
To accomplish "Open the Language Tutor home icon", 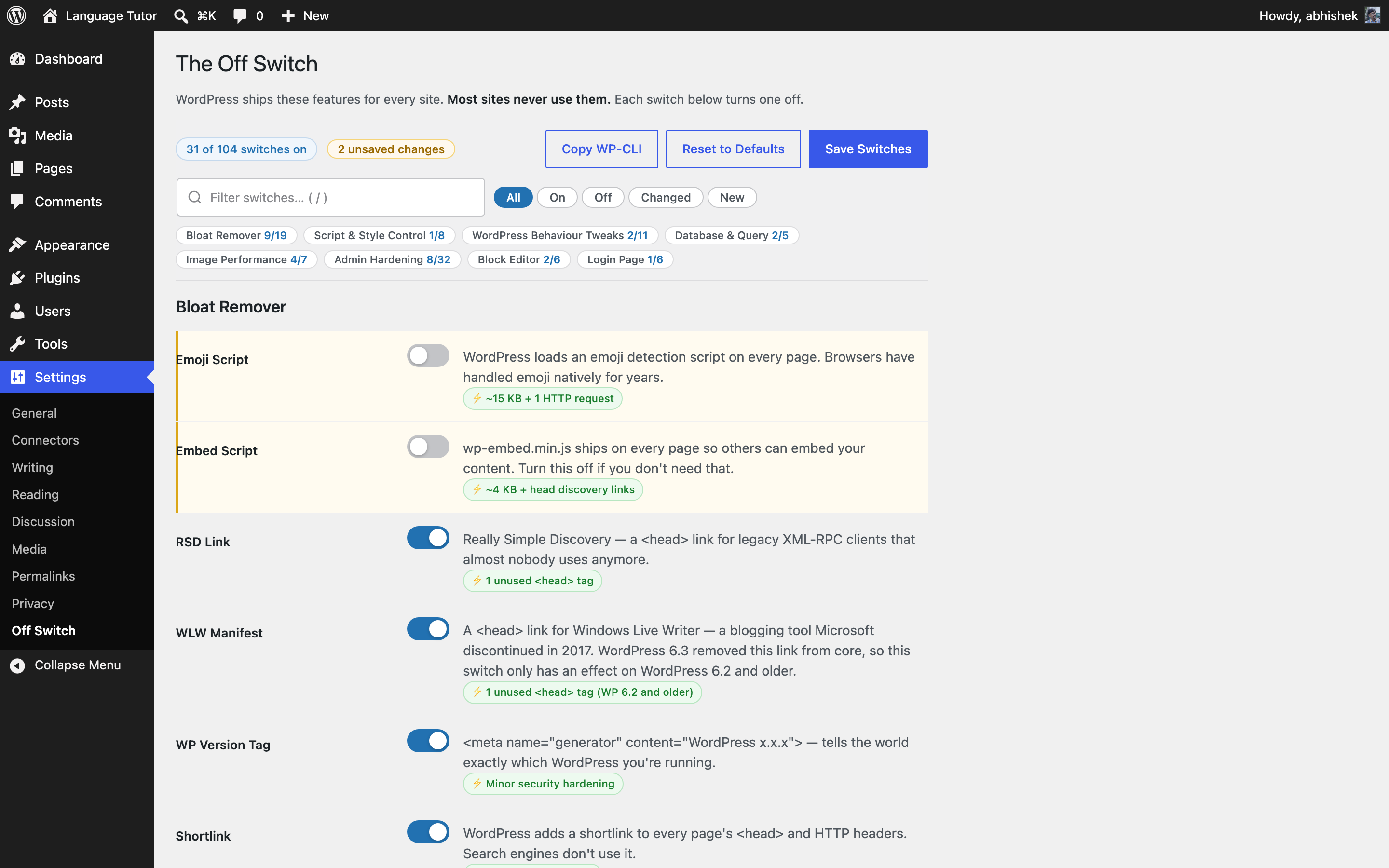I will (50, 15).
